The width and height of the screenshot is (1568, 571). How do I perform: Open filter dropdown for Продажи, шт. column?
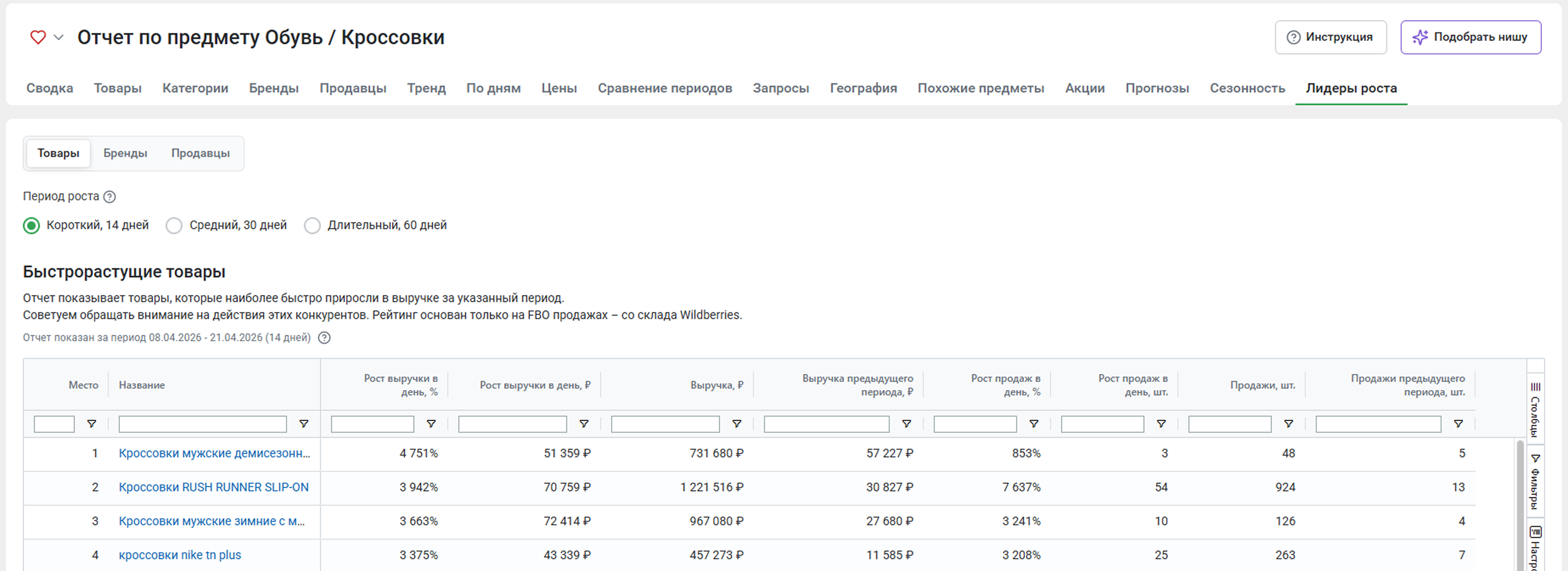pyautogui.click(x=1289, y=424)
